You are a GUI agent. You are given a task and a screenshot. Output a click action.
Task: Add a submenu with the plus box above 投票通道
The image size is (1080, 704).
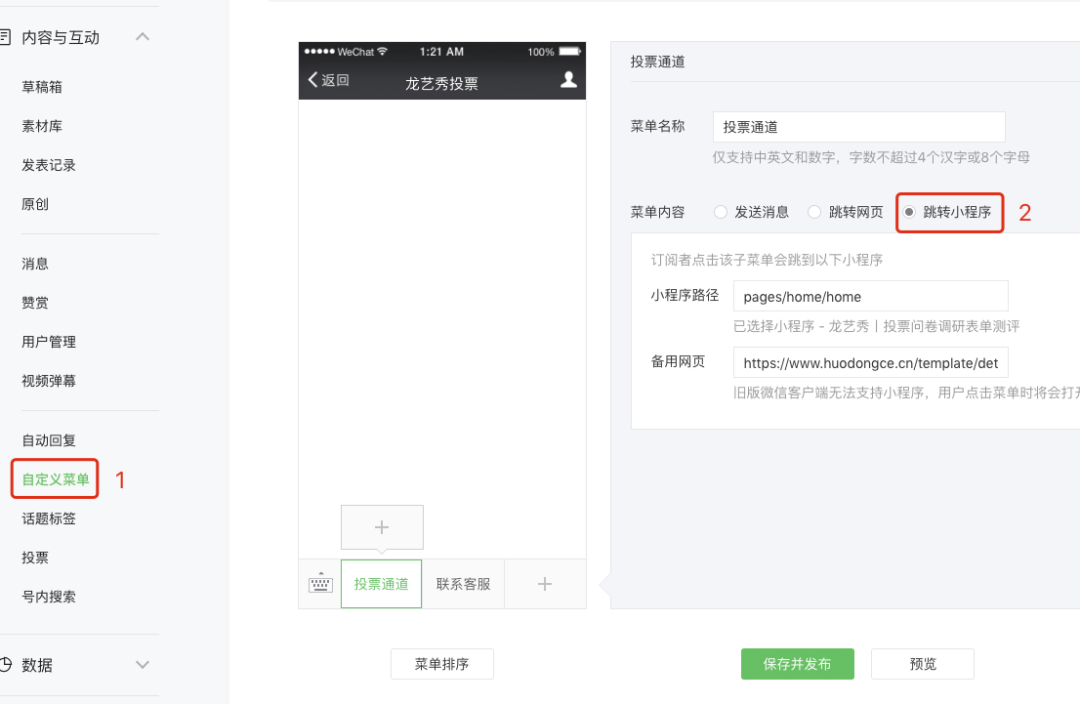click(x=382, y=528)
